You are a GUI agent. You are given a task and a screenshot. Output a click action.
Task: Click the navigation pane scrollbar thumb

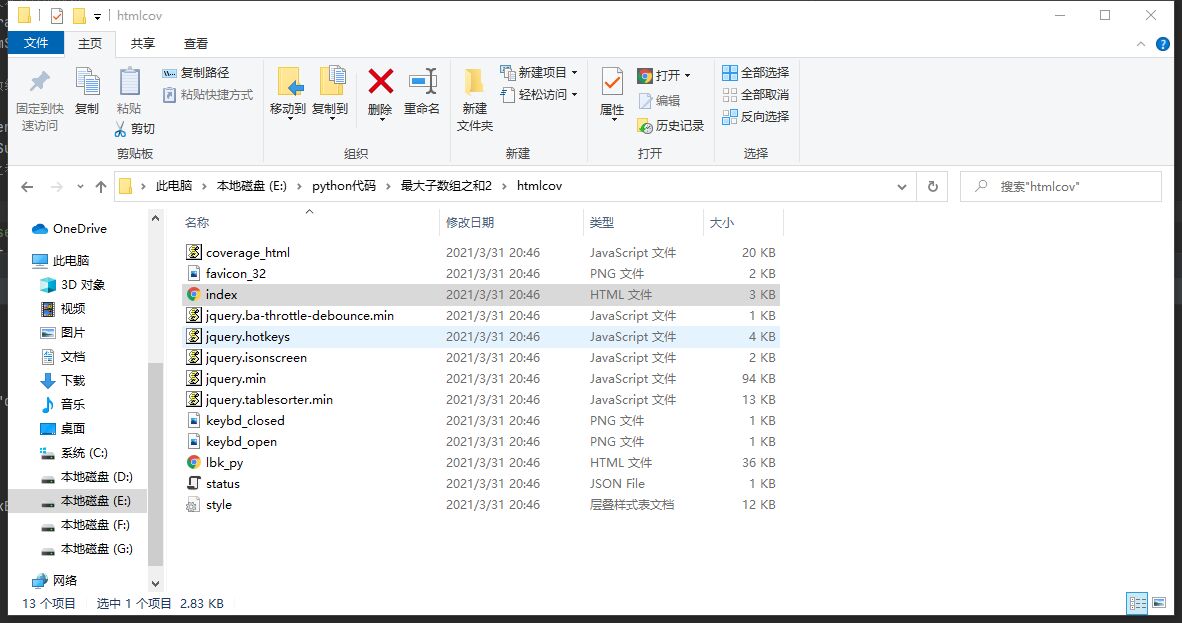point(155,464)
